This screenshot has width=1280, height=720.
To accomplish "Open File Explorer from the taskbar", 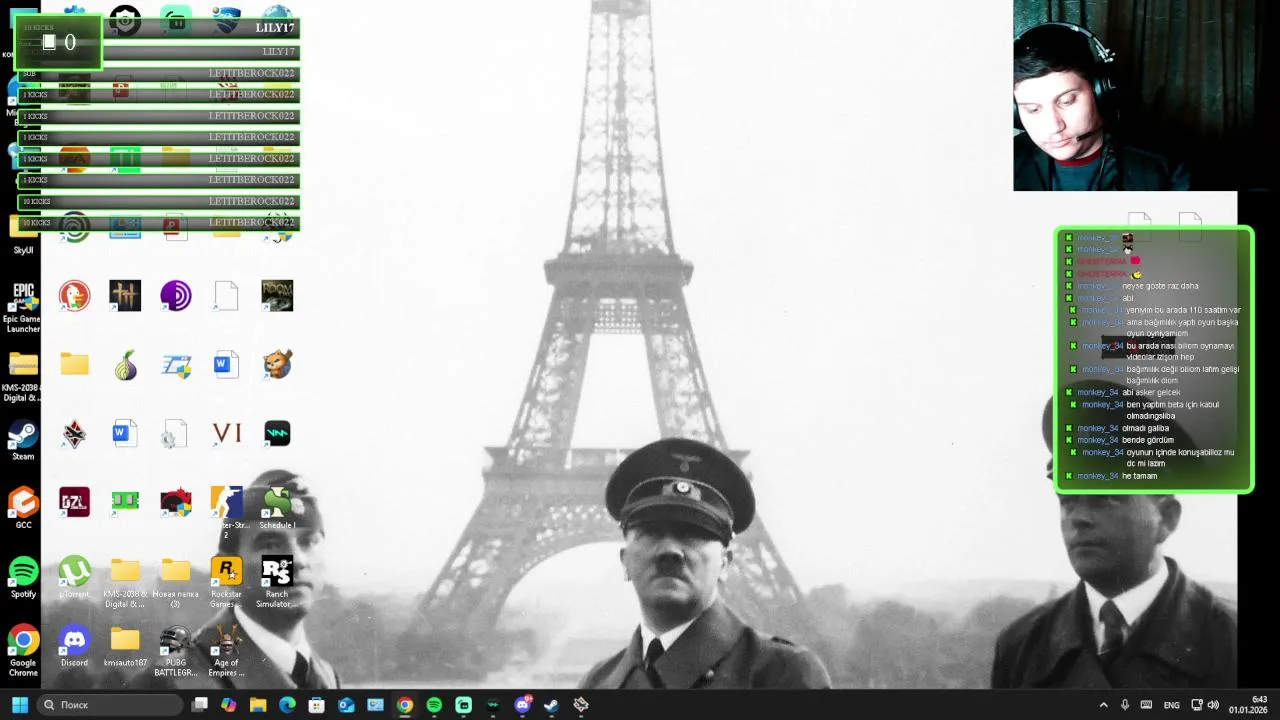I will click(x=258, y=705).
